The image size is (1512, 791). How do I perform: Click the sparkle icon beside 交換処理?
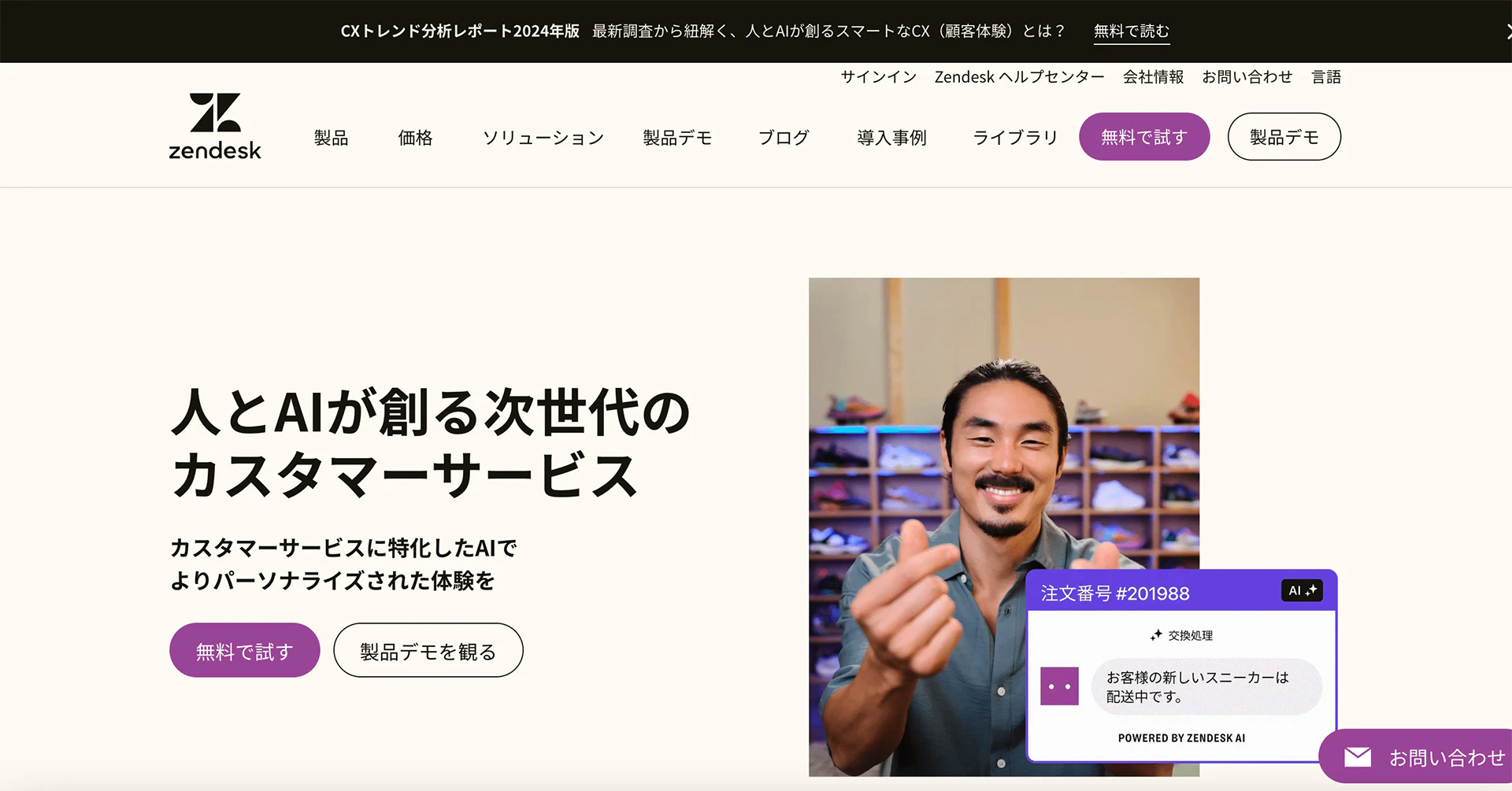[x=1156, y=635]
